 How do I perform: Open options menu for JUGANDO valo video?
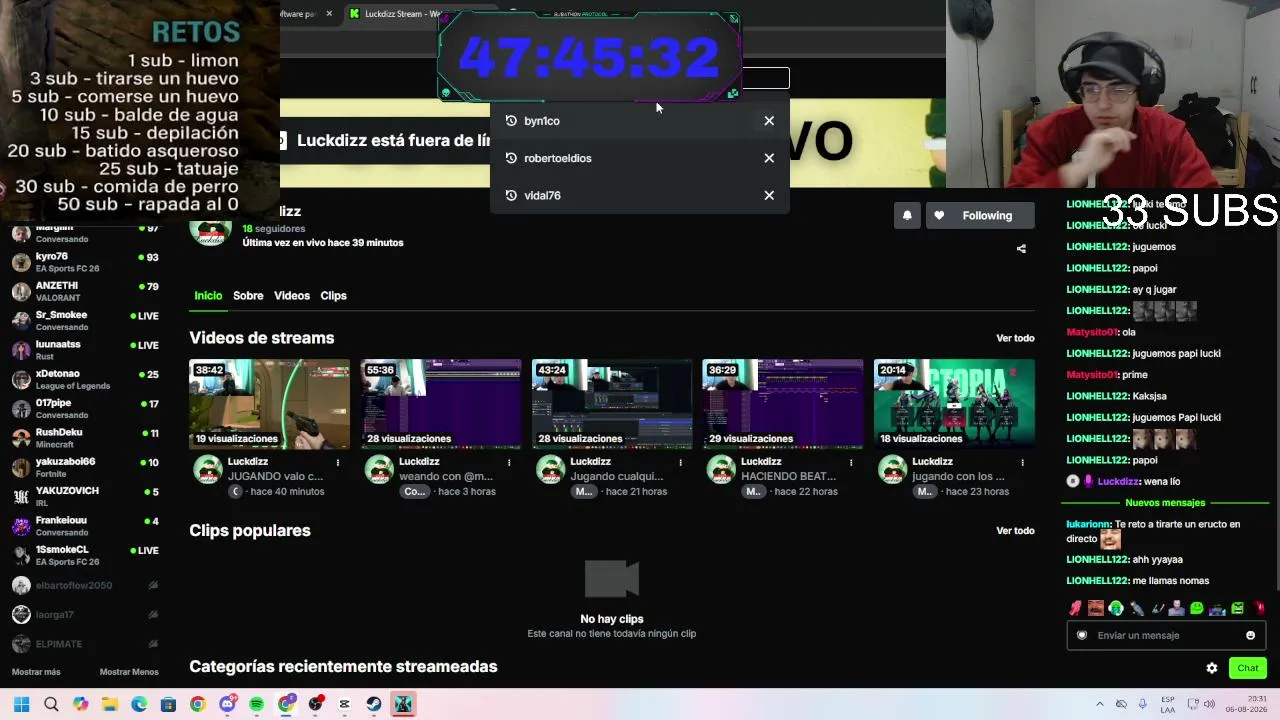[x=338, y=463]
